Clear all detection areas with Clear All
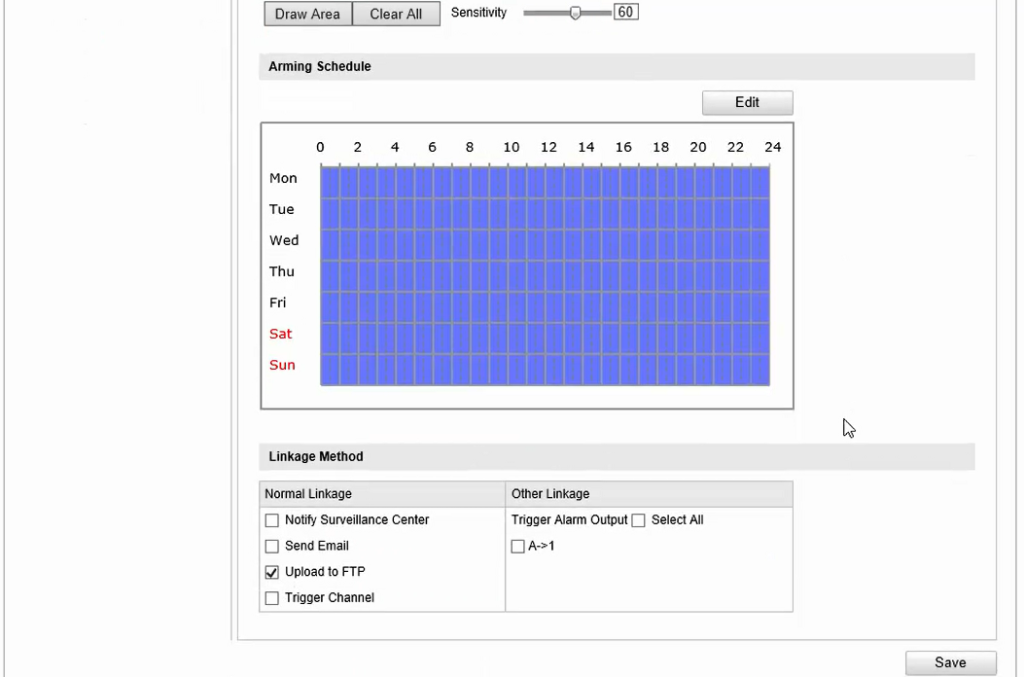The image size is (1024, 677). tap(395, 13)
